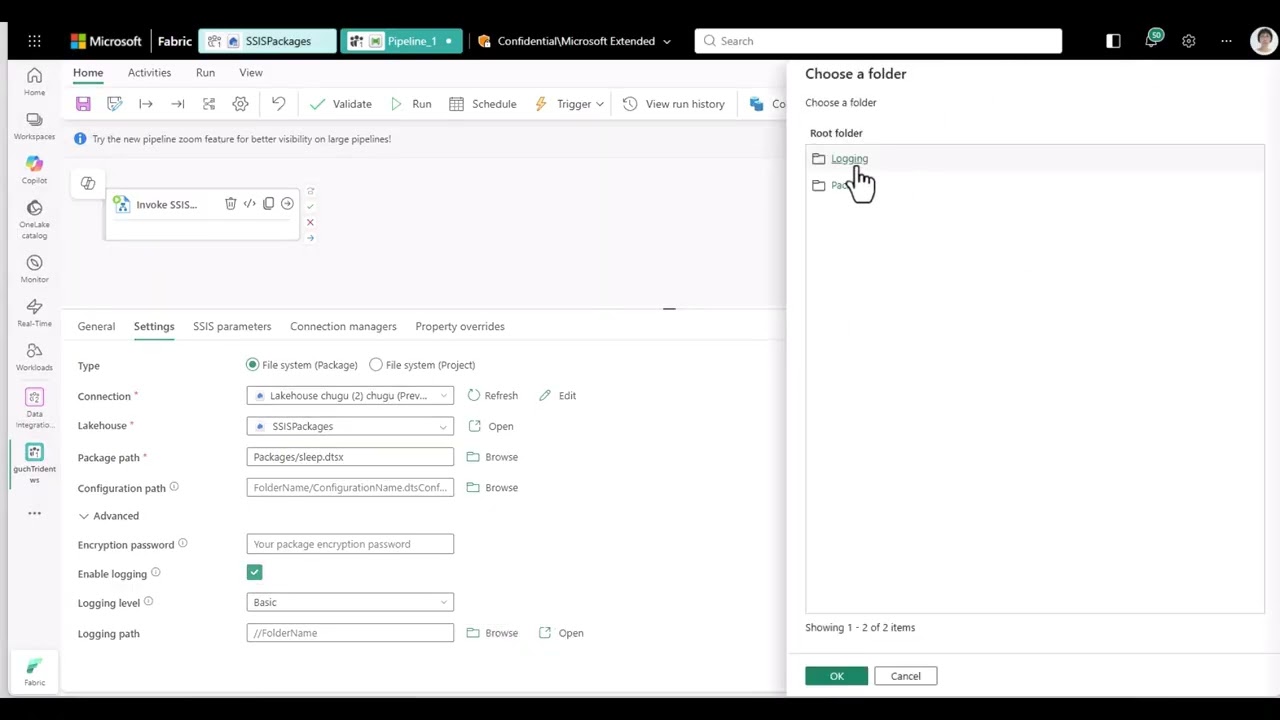Open the Logging level dropdown

coord(350,602)
